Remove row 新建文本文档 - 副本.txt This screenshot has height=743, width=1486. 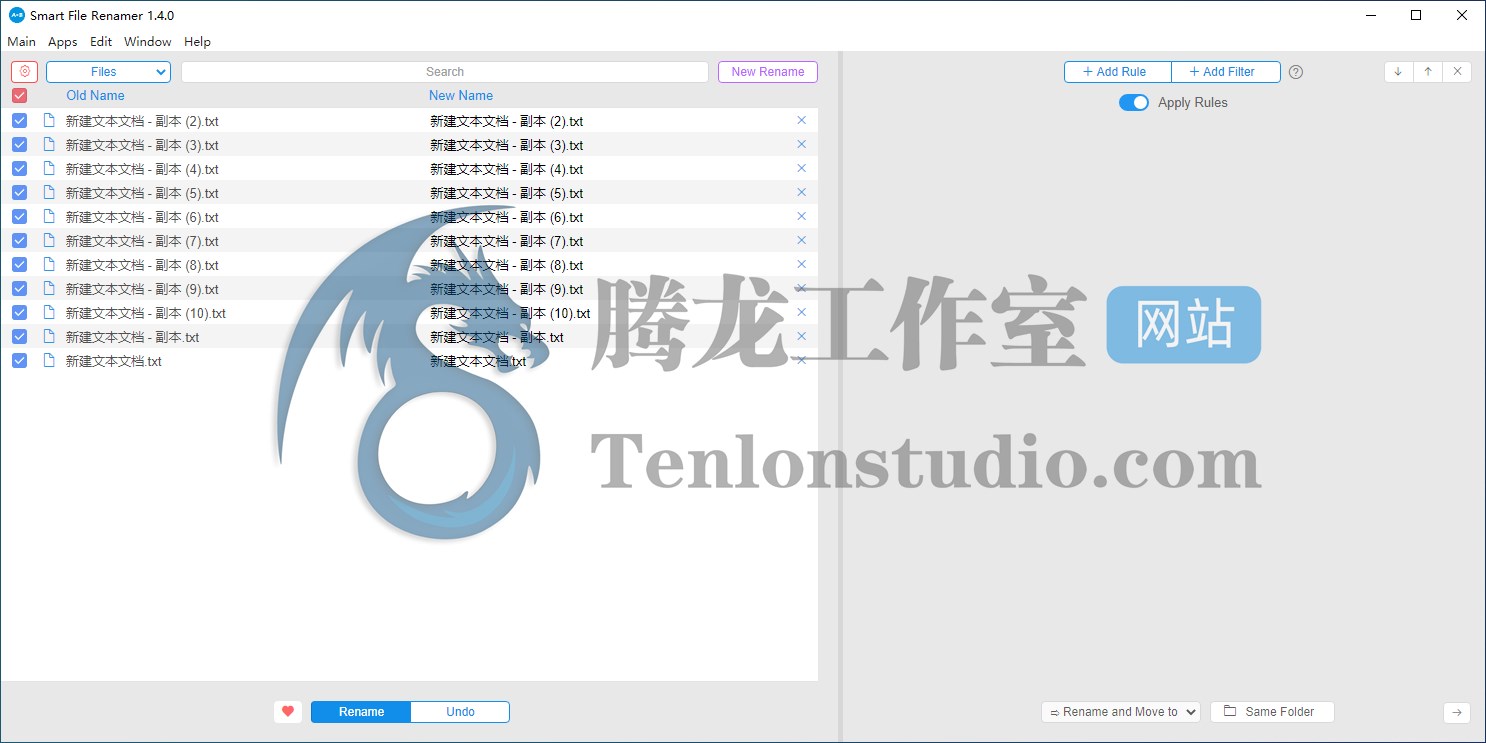(801, 336)
